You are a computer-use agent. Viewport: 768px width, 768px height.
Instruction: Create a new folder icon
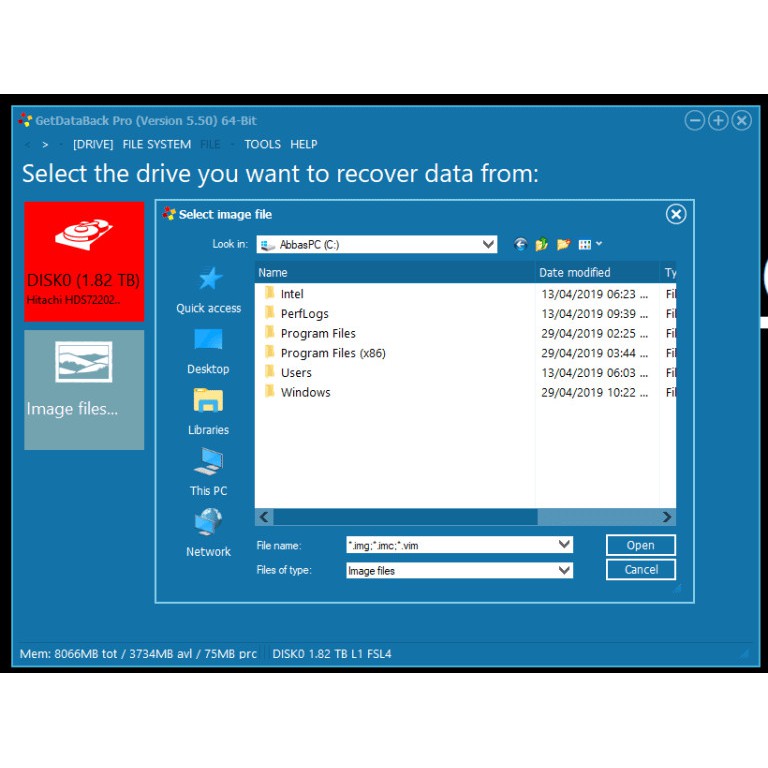tap(563, 244)
